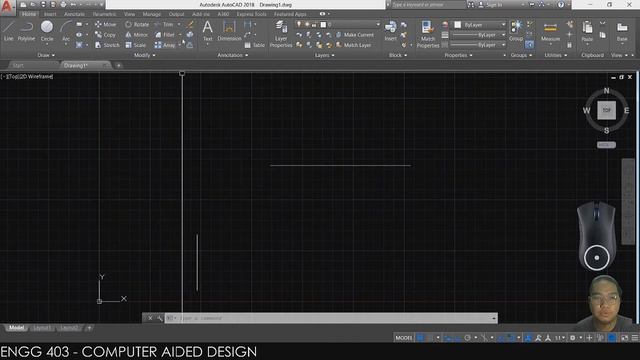Switch to the Start tab
This screenshot has width=640, height=360.
(18, 65)
